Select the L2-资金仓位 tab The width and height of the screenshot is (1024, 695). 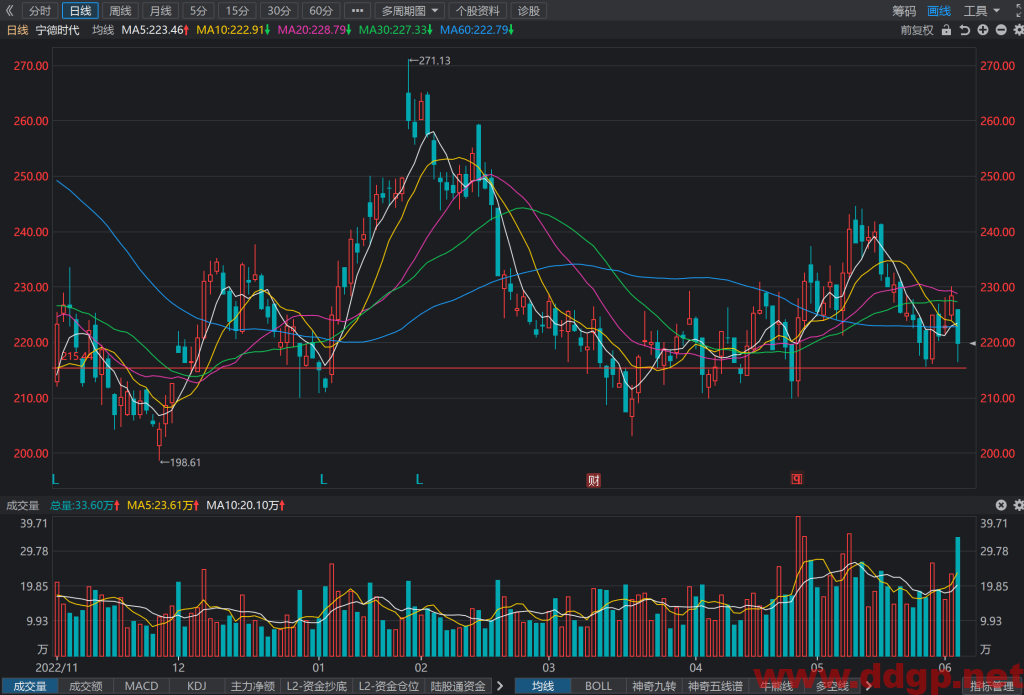tap(389, 686)
